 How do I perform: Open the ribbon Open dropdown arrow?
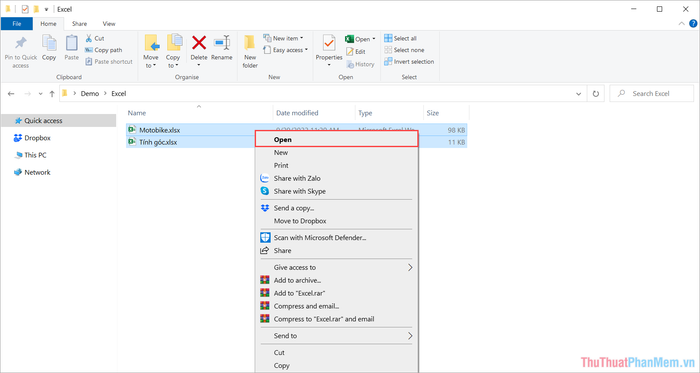[x=374, y=39]
